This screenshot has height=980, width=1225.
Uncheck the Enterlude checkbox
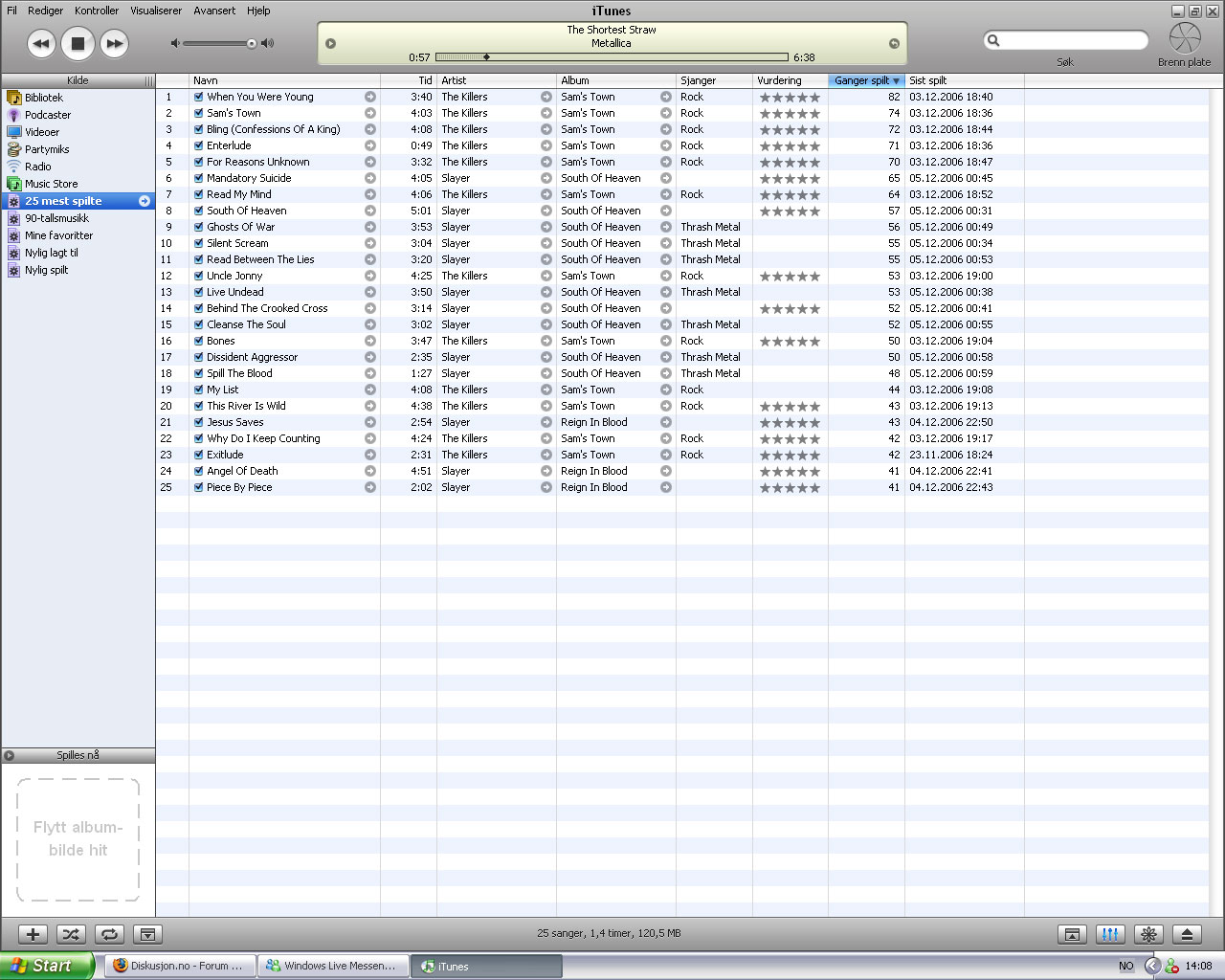[198, 145]
